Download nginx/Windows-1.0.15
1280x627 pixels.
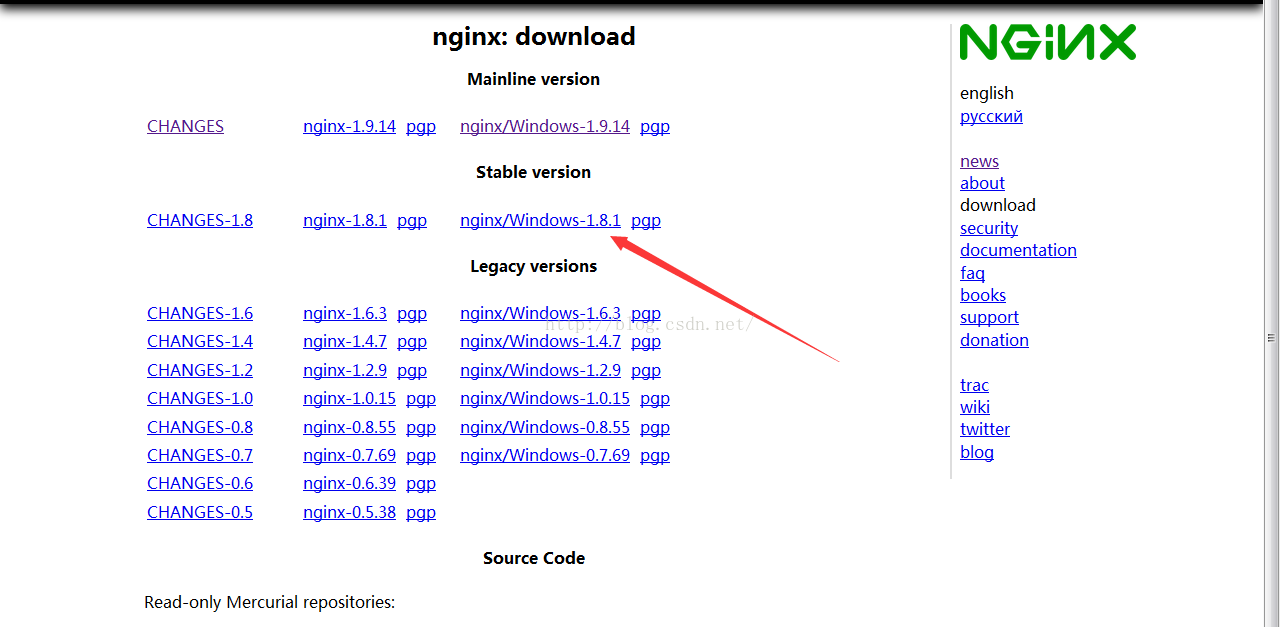[545, 398]
